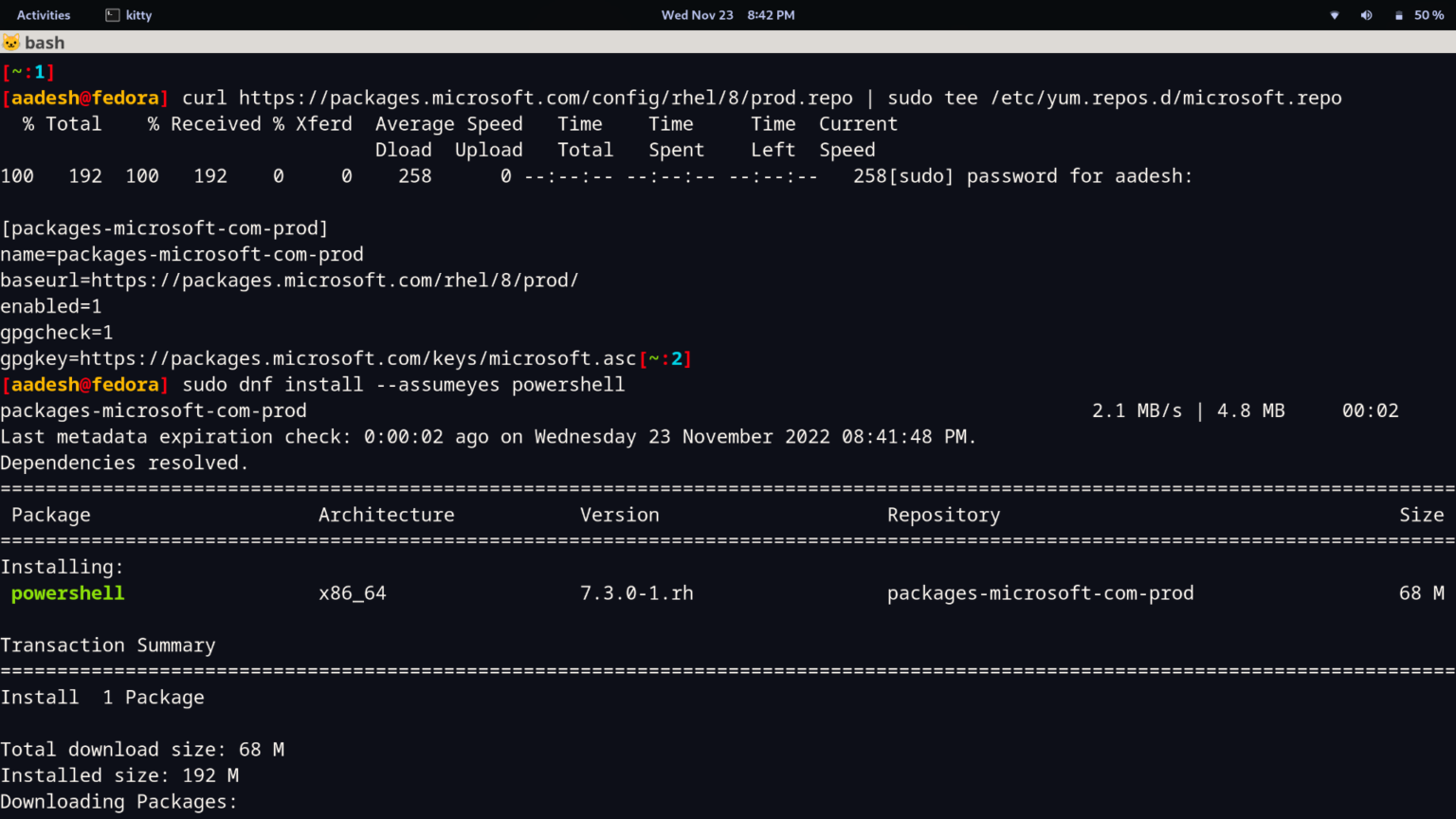1456x819 pixels.
Task: Click the [sudo] password prompt text
Action: (x=1040, y=176)
